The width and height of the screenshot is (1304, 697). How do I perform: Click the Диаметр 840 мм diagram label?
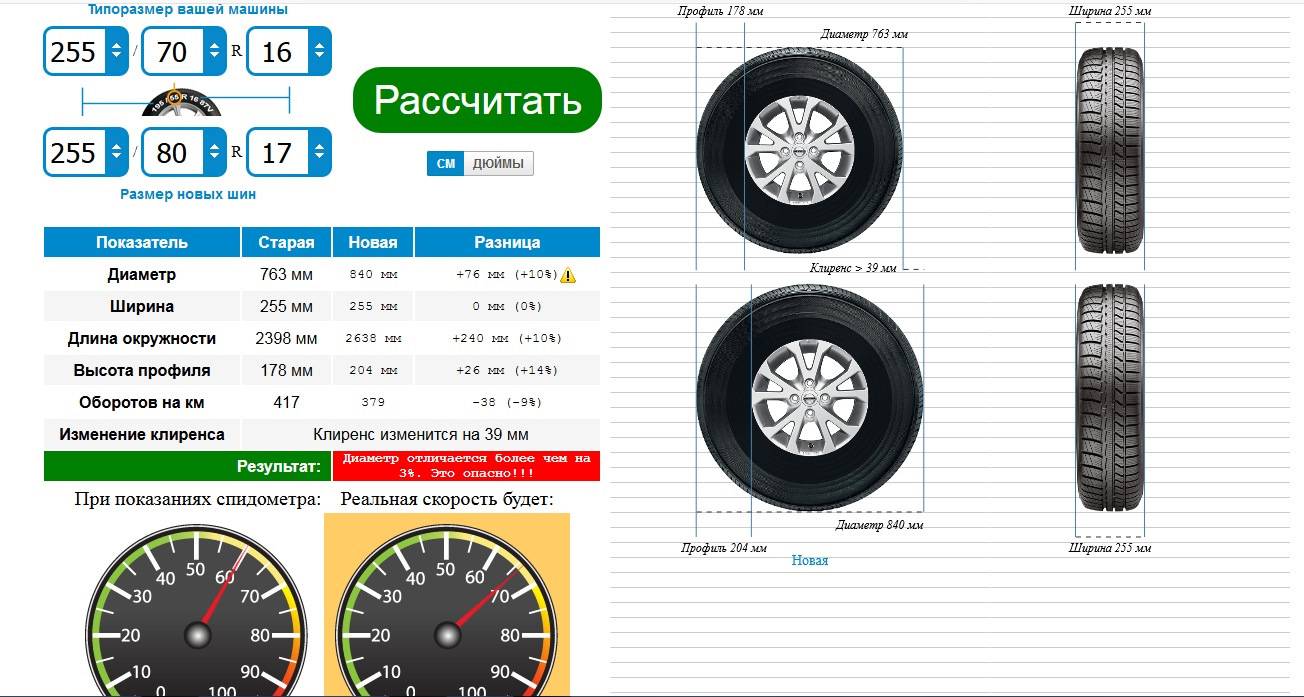pos(879,525)
